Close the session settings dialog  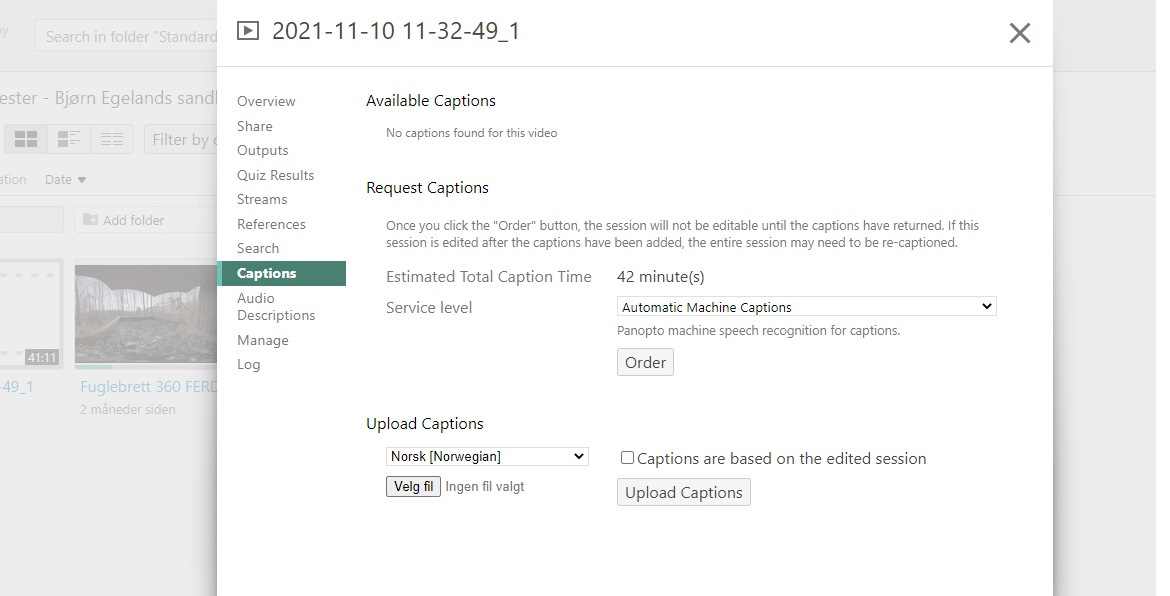(1019, 33)
